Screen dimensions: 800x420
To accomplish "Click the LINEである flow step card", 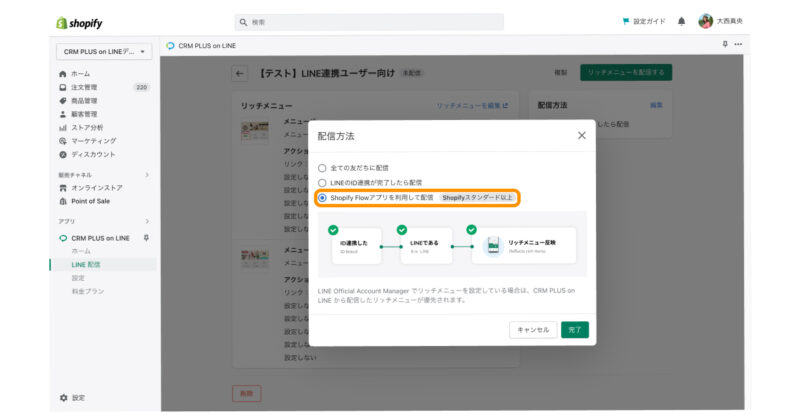I will tap(426, 246).
